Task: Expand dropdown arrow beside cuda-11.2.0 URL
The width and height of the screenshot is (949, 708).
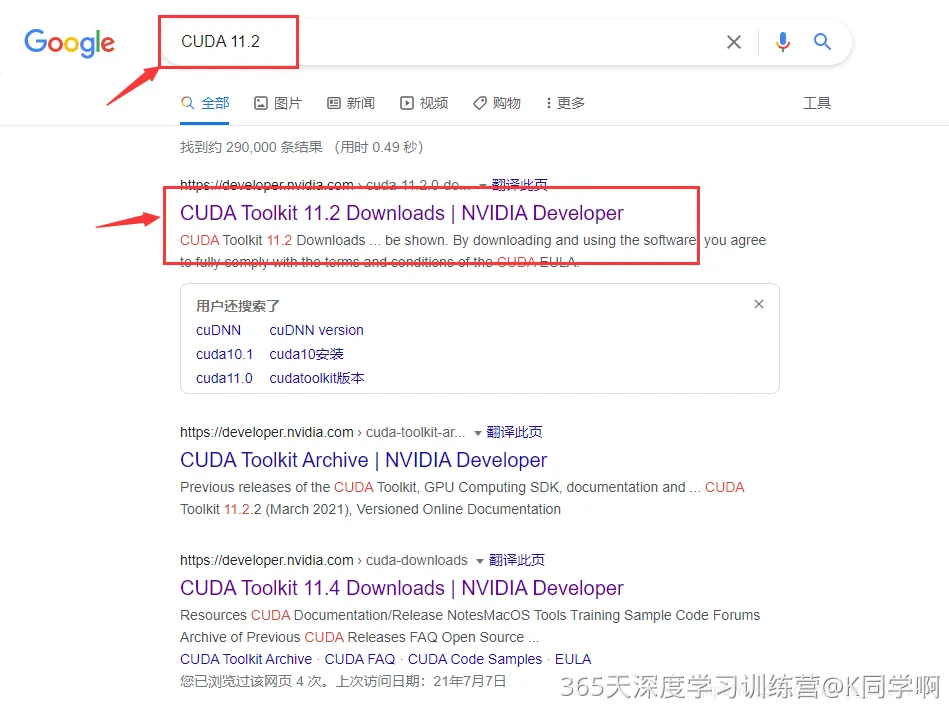Action: pyautogui.click(x=482, y=185)
